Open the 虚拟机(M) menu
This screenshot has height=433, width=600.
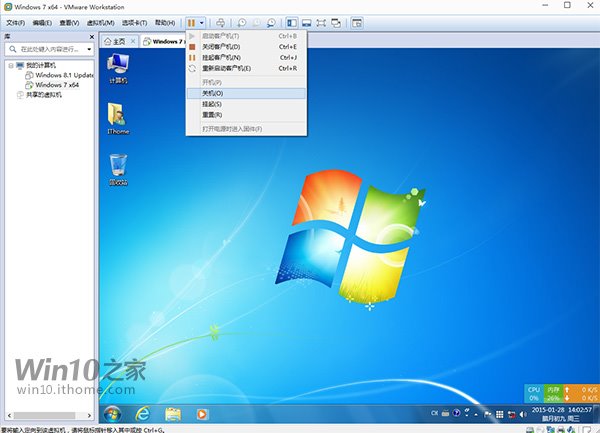coord(100,23)
